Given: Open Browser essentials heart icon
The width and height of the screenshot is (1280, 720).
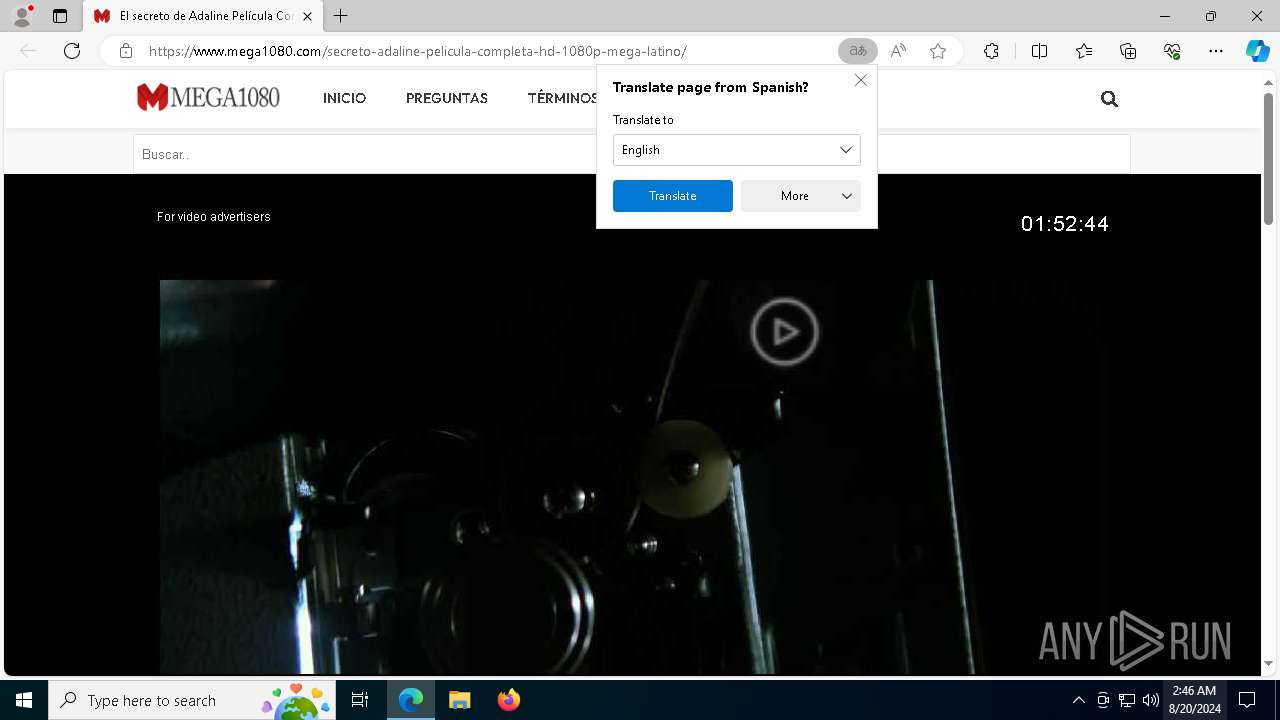Looking at the screenshot, I should (x=1172, y=51).
